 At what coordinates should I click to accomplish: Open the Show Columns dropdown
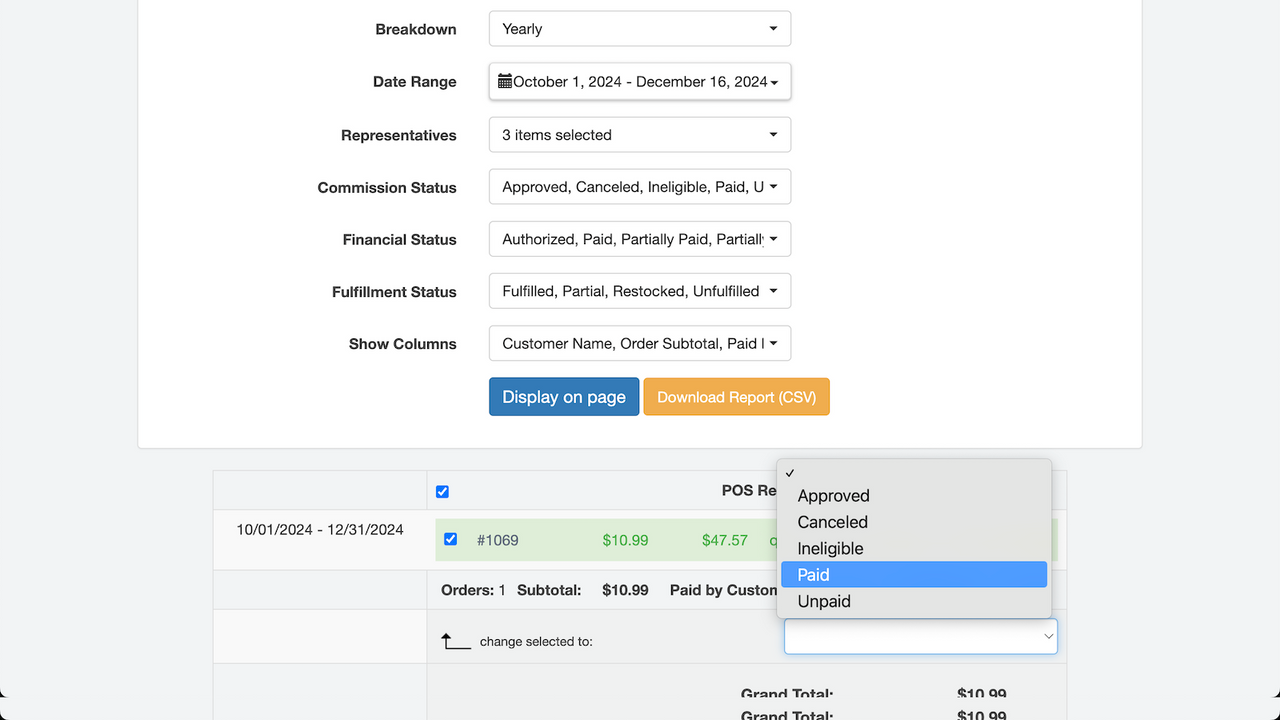tap(640, 343)
